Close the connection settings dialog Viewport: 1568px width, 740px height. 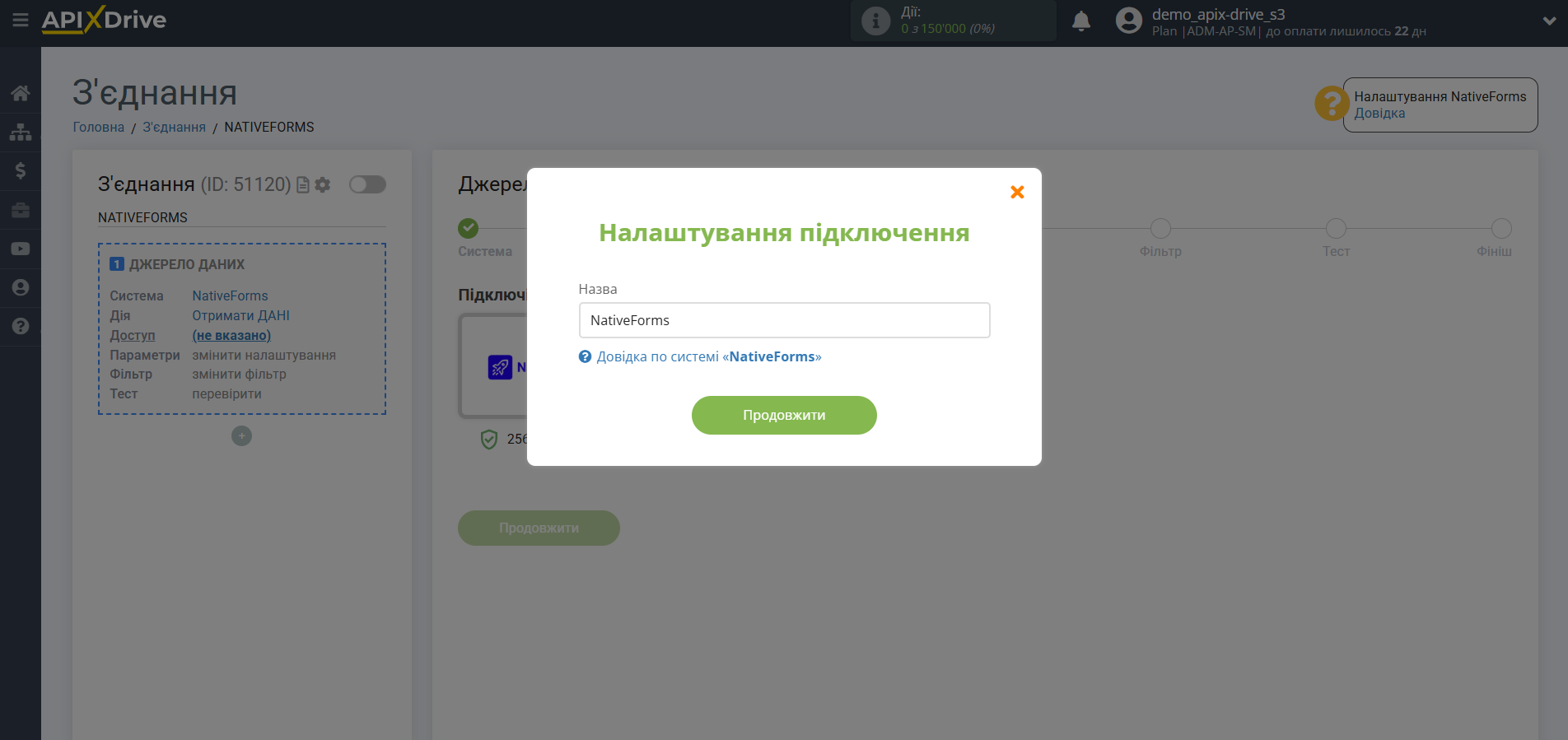point(1017,192)
